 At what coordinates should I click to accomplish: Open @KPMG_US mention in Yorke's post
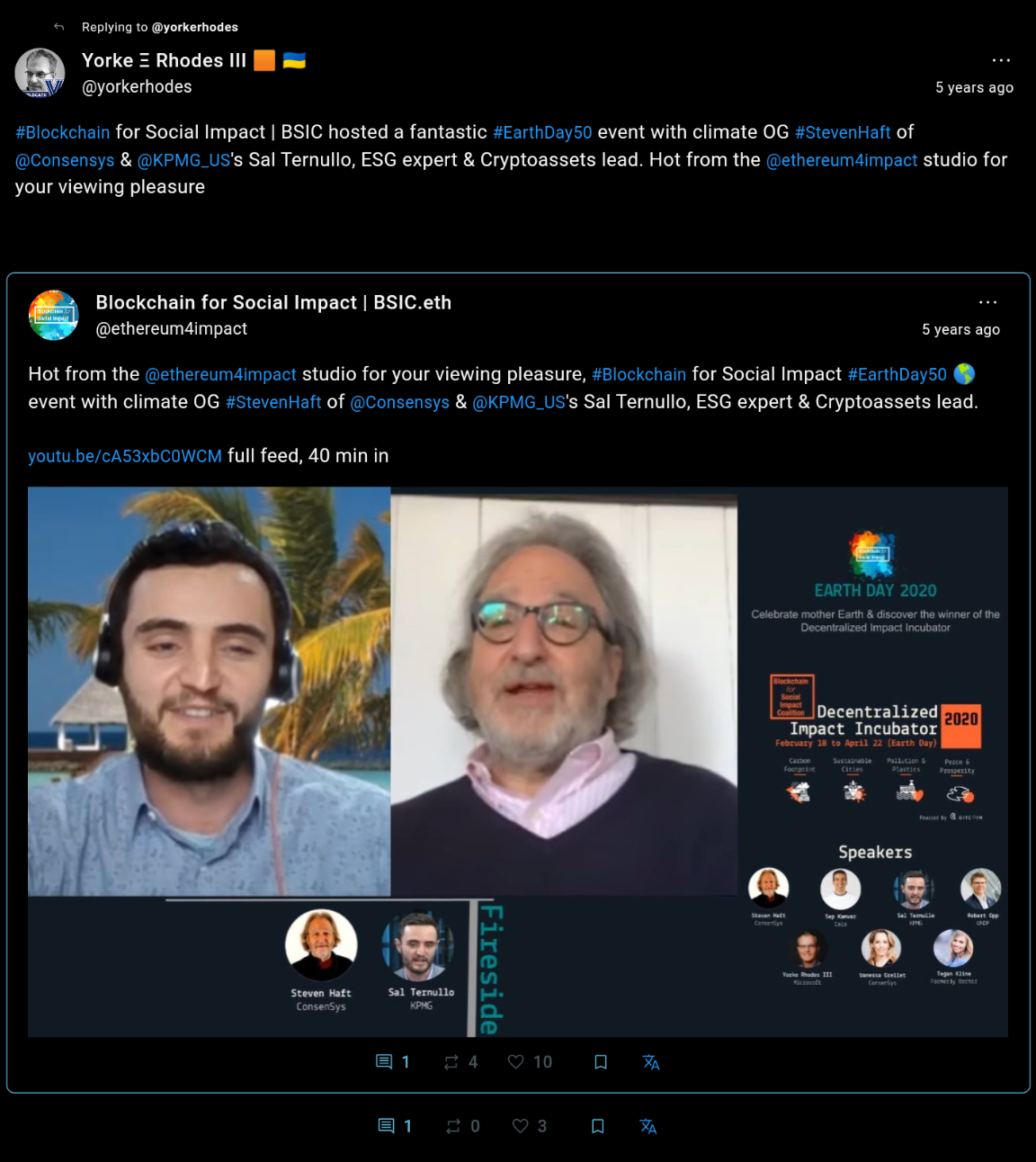(183, 160)
